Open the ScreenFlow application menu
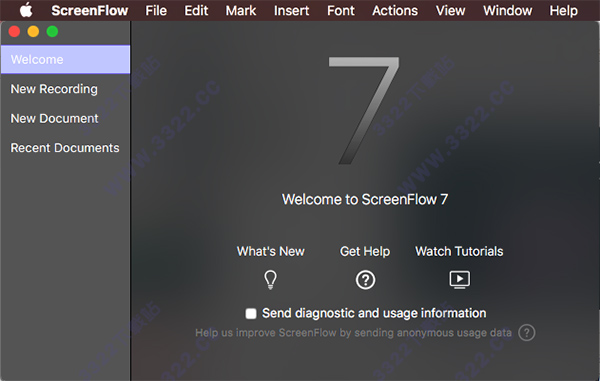 coord(90,10)
